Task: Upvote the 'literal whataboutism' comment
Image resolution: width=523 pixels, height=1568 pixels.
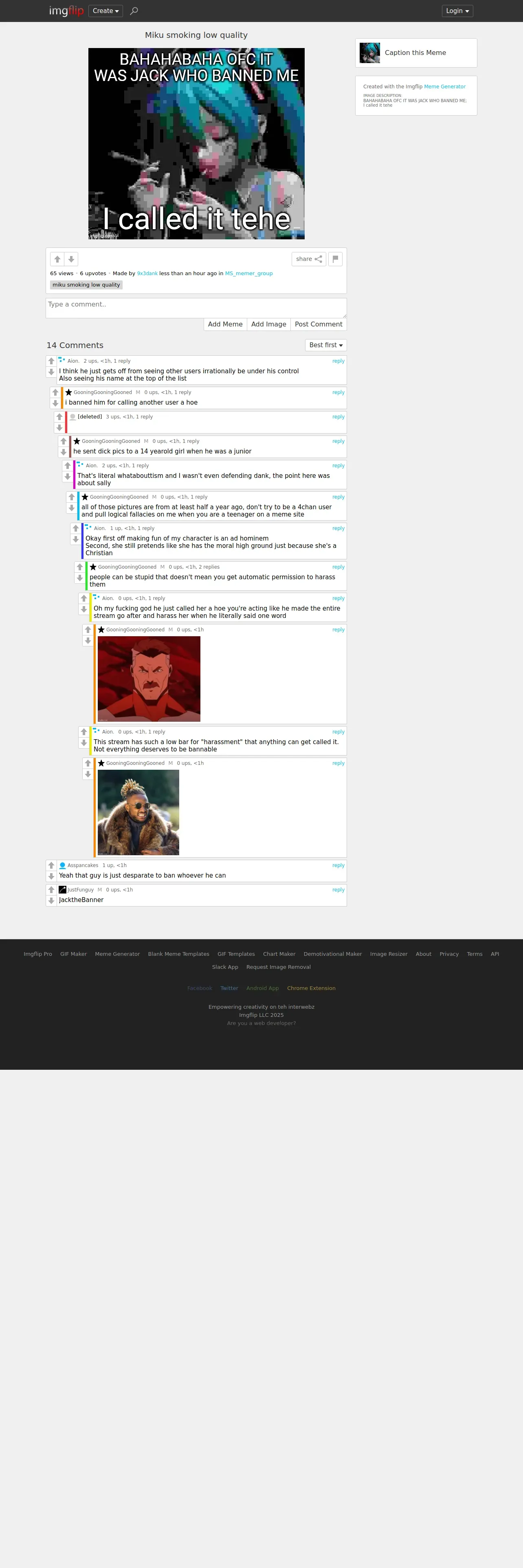Action: [x=68, y=466]
